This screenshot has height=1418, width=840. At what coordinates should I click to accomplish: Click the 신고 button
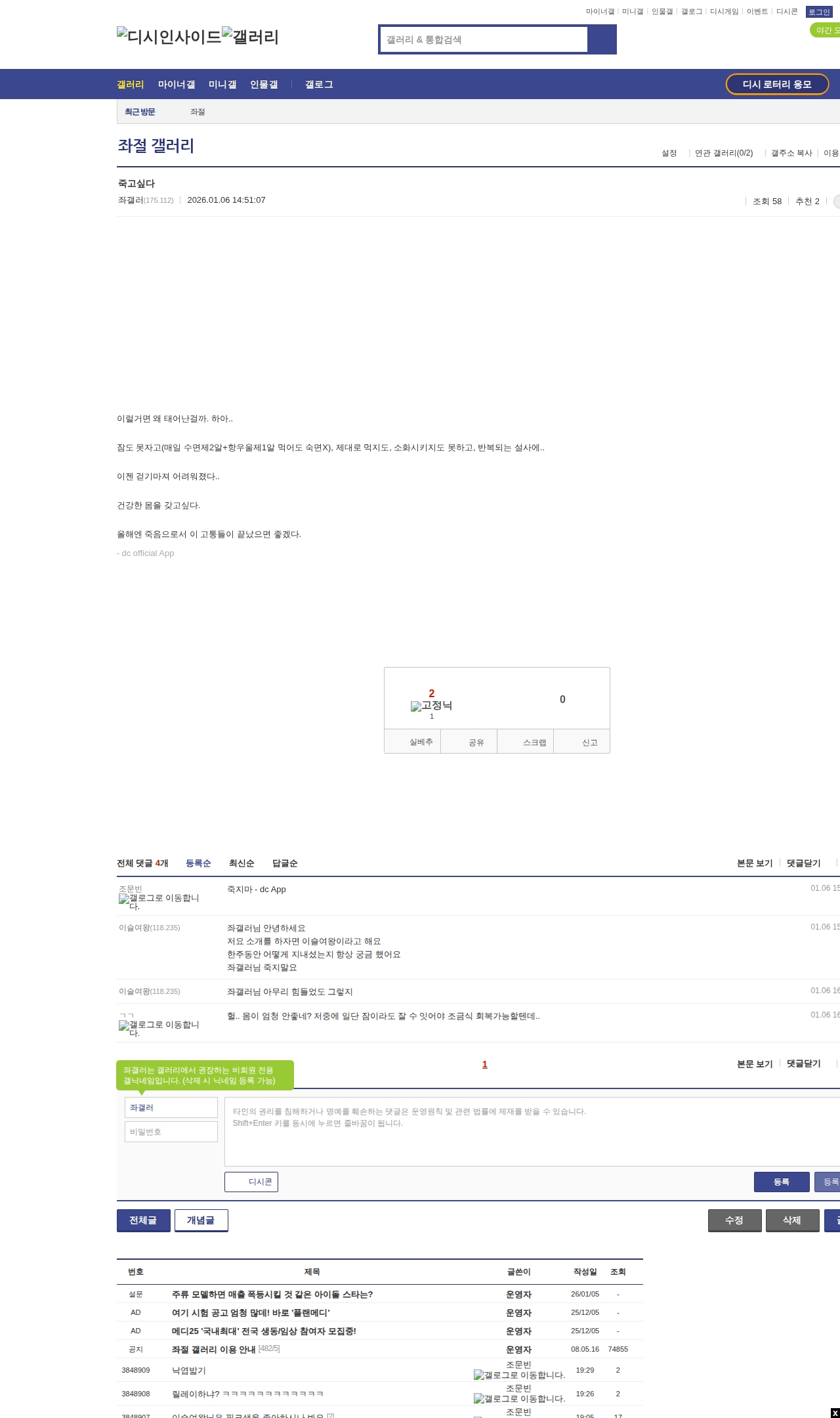click(582, 742)
